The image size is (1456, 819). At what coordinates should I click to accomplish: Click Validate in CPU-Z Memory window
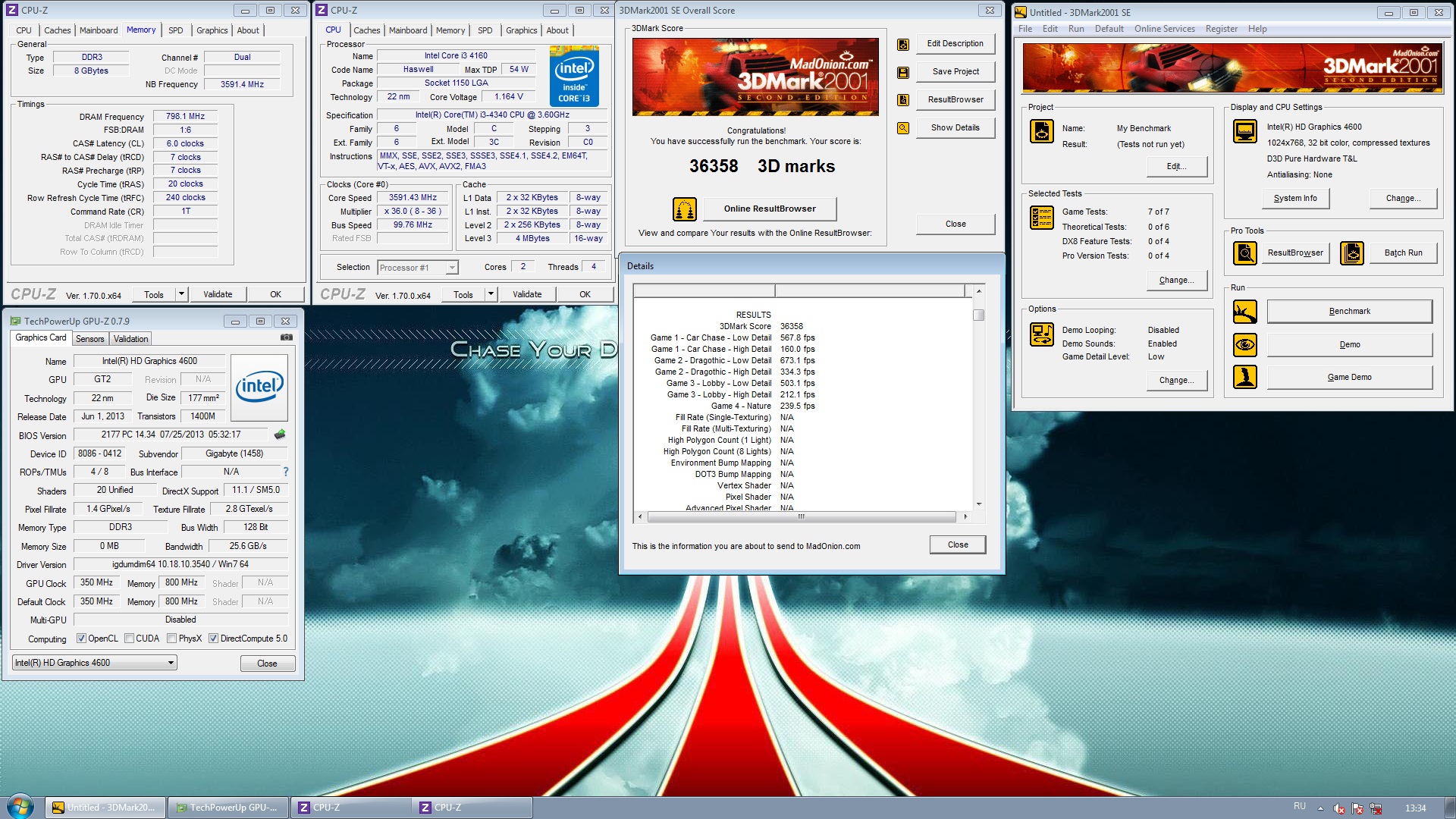[x=218, y=294]
